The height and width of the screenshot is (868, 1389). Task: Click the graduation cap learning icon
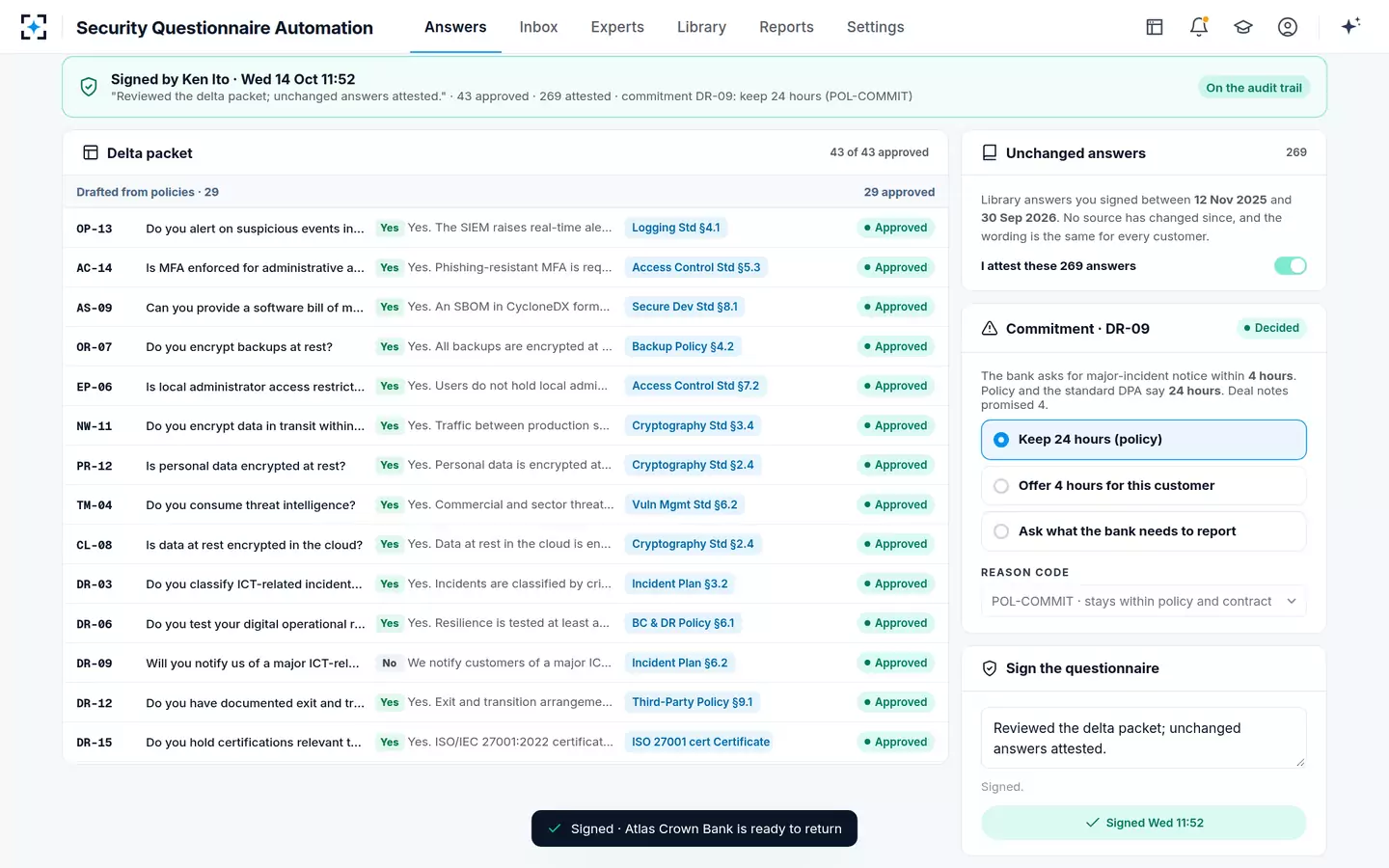click(x=1243, y=27)
